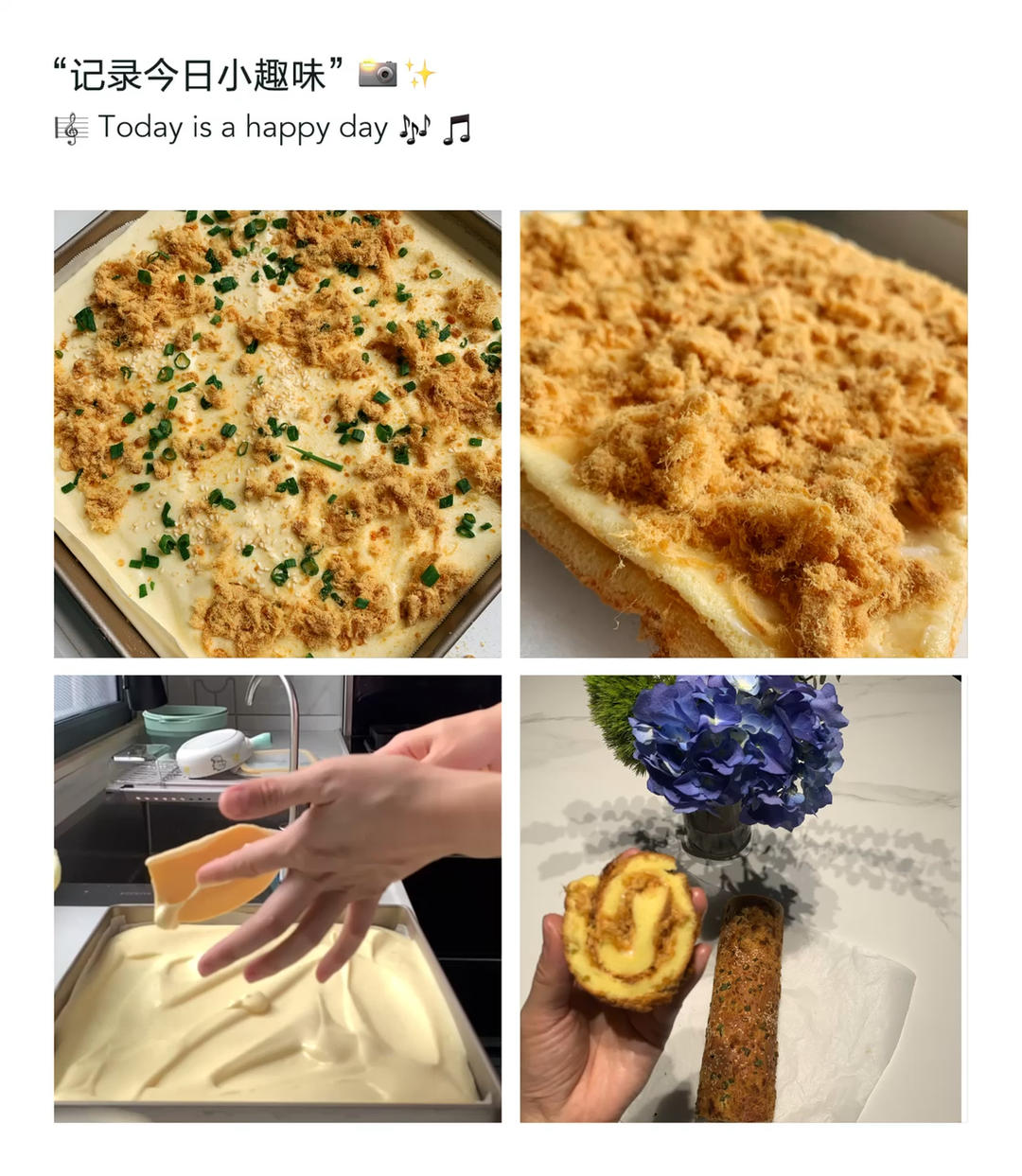1022x1176 pixels.
Task: Tap the musical score emoji before Today
Action: [x=72, y=129]
